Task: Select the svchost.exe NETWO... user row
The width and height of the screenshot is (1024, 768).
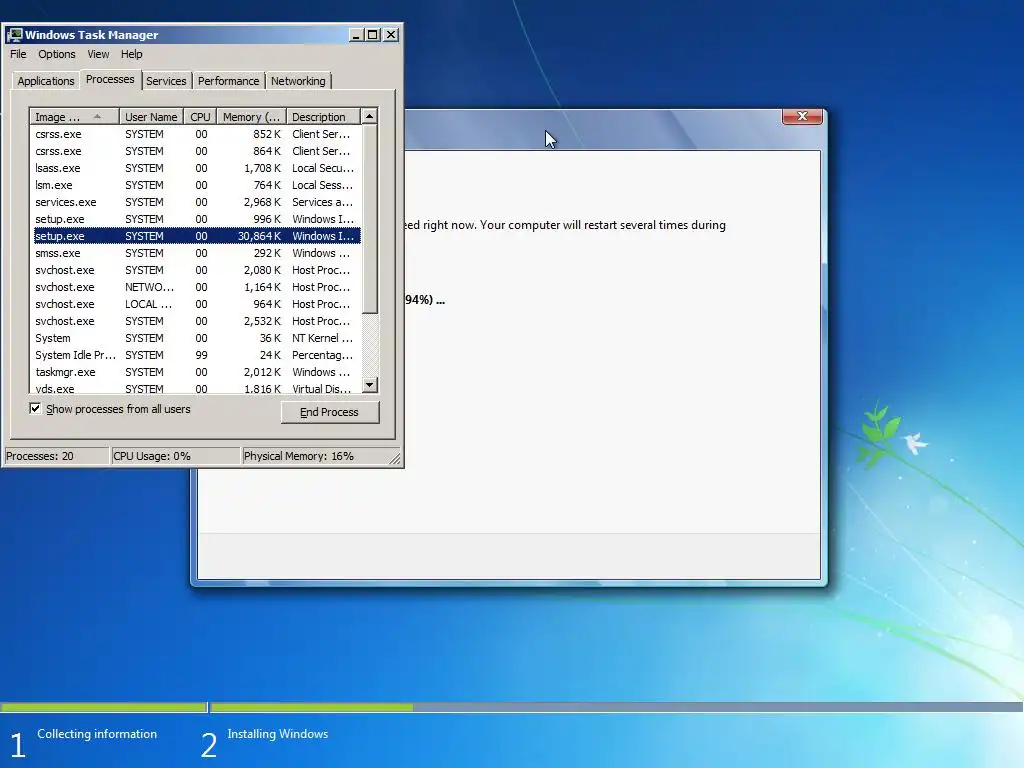Action: tap(195, 287)
